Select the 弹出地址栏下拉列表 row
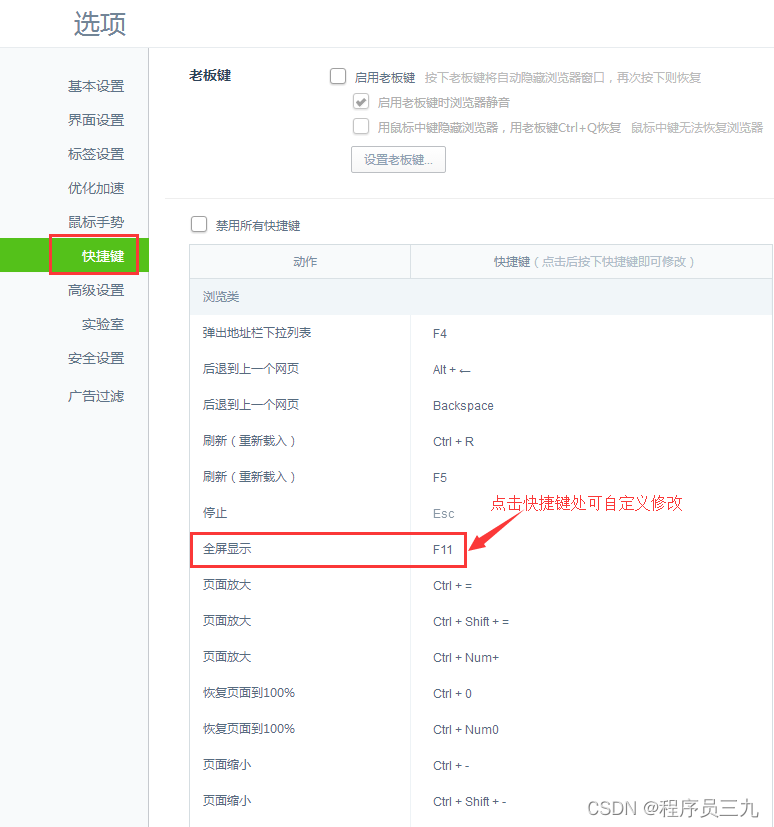This screenshot has height=827, width=774. [x=481, y=333]
